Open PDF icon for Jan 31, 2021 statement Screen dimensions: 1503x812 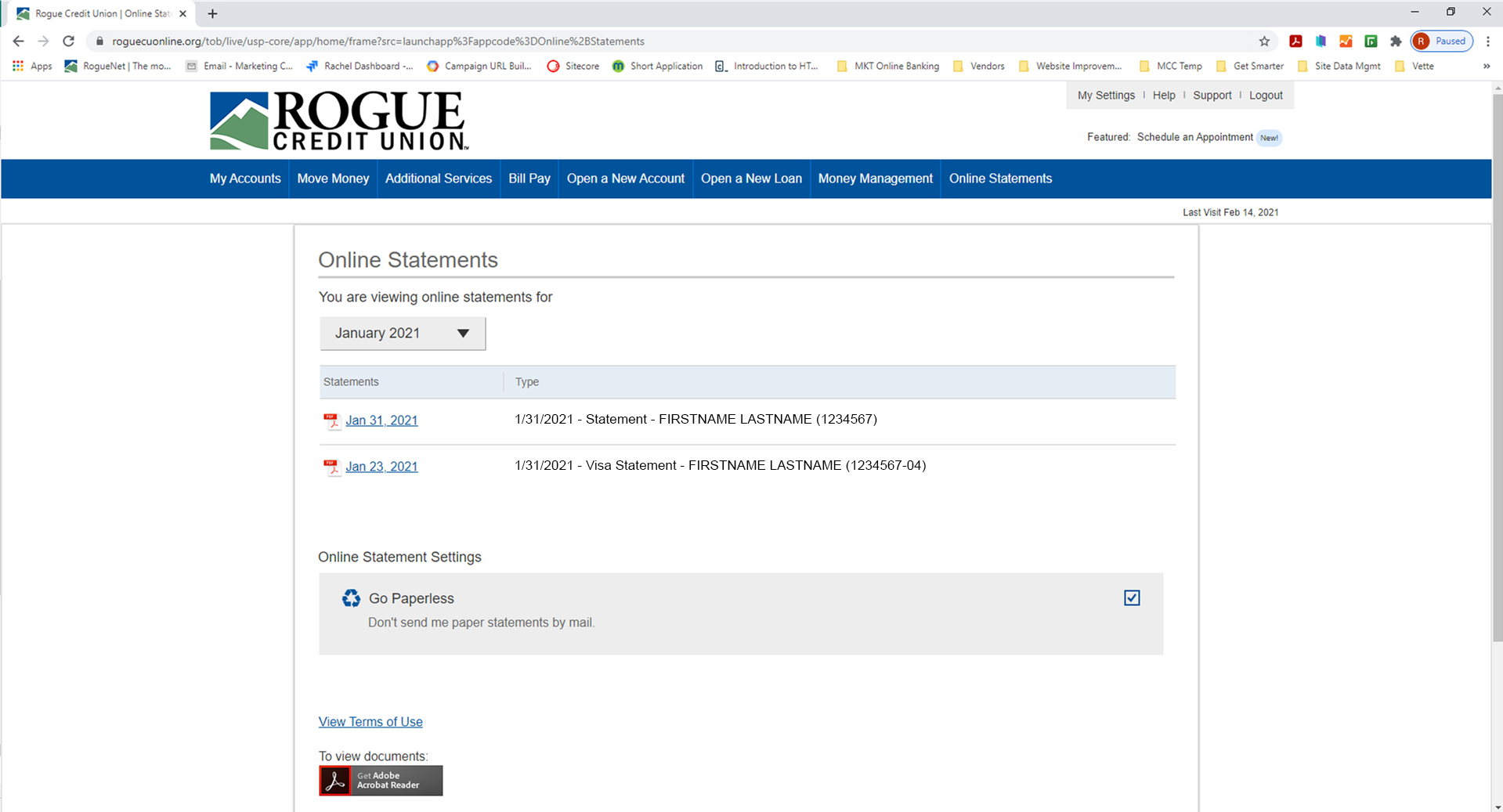(x=332, y=421)
